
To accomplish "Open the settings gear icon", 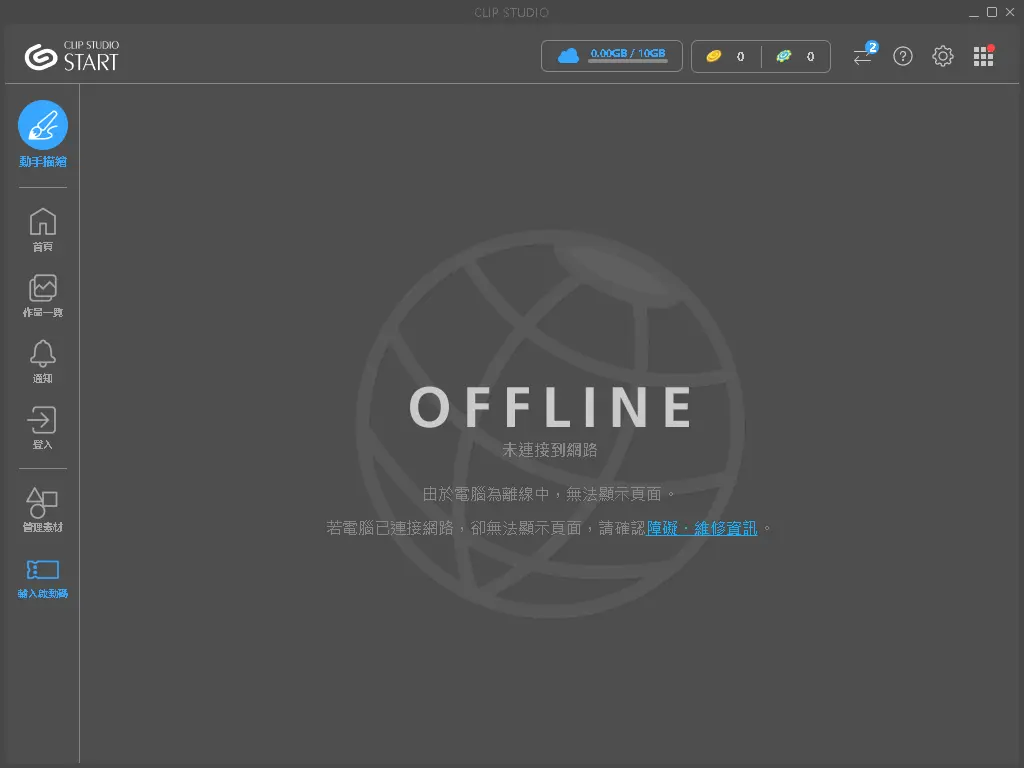I will (942, 56).
